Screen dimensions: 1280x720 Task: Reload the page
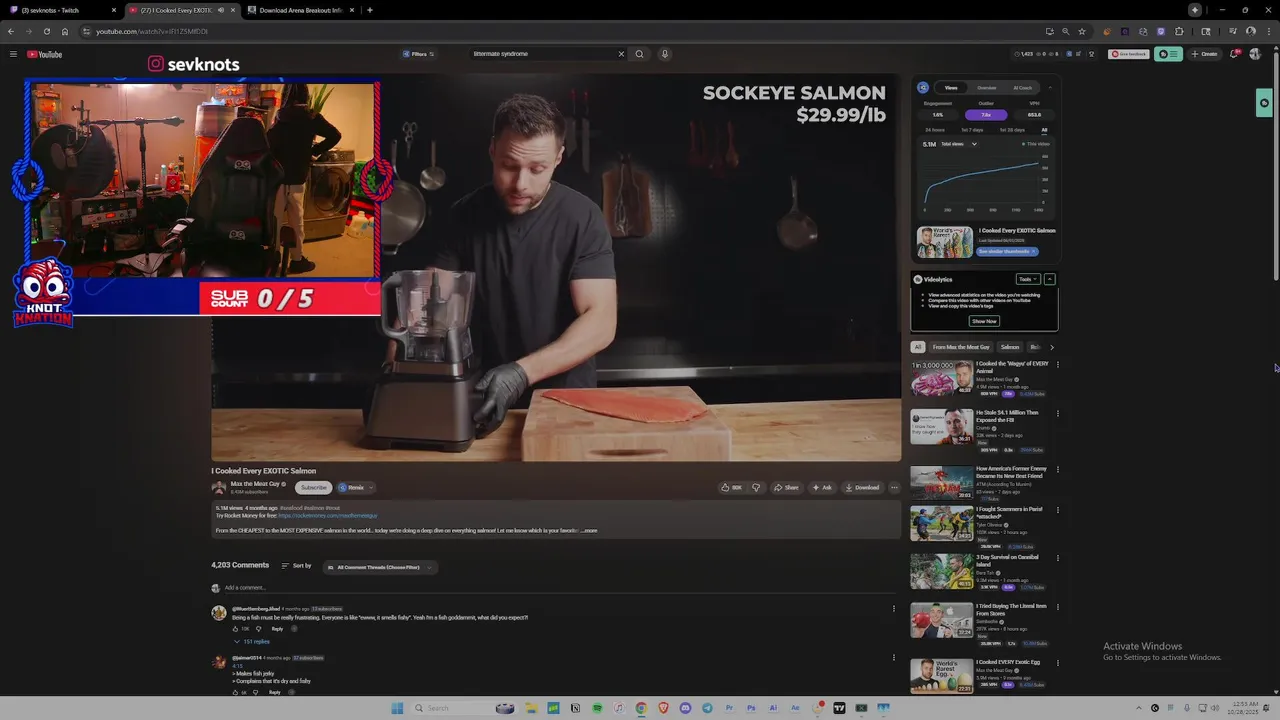(x=46, y=31)
